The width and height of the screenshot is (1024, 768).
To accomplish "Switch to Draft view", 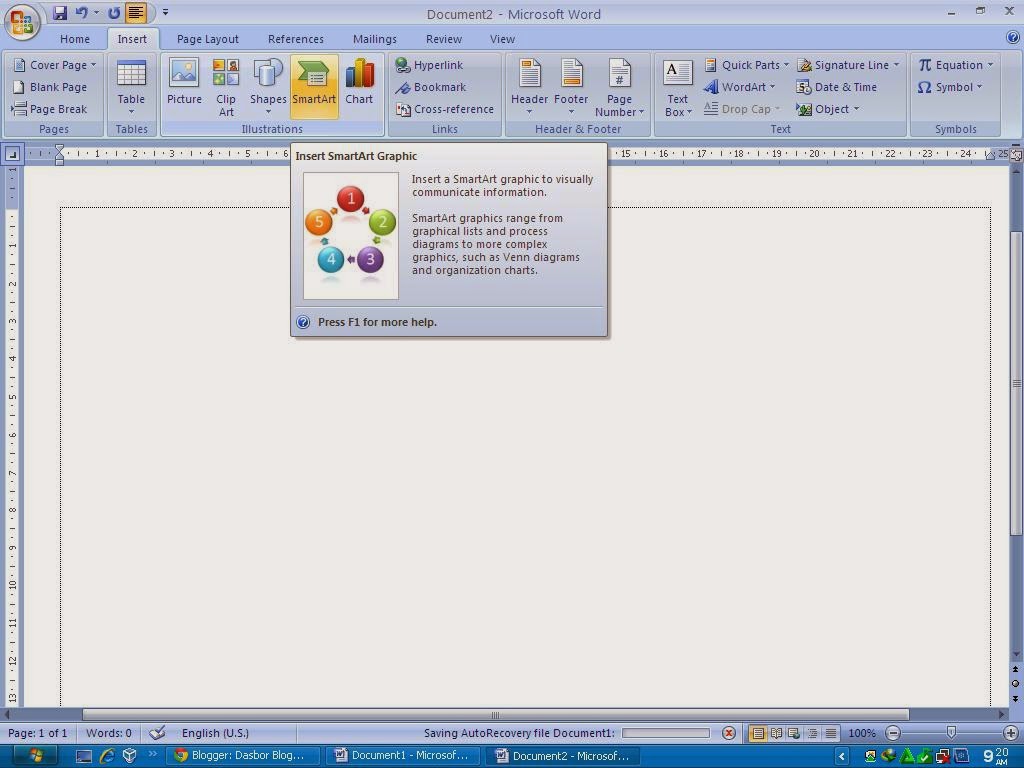I will [830, 733].
